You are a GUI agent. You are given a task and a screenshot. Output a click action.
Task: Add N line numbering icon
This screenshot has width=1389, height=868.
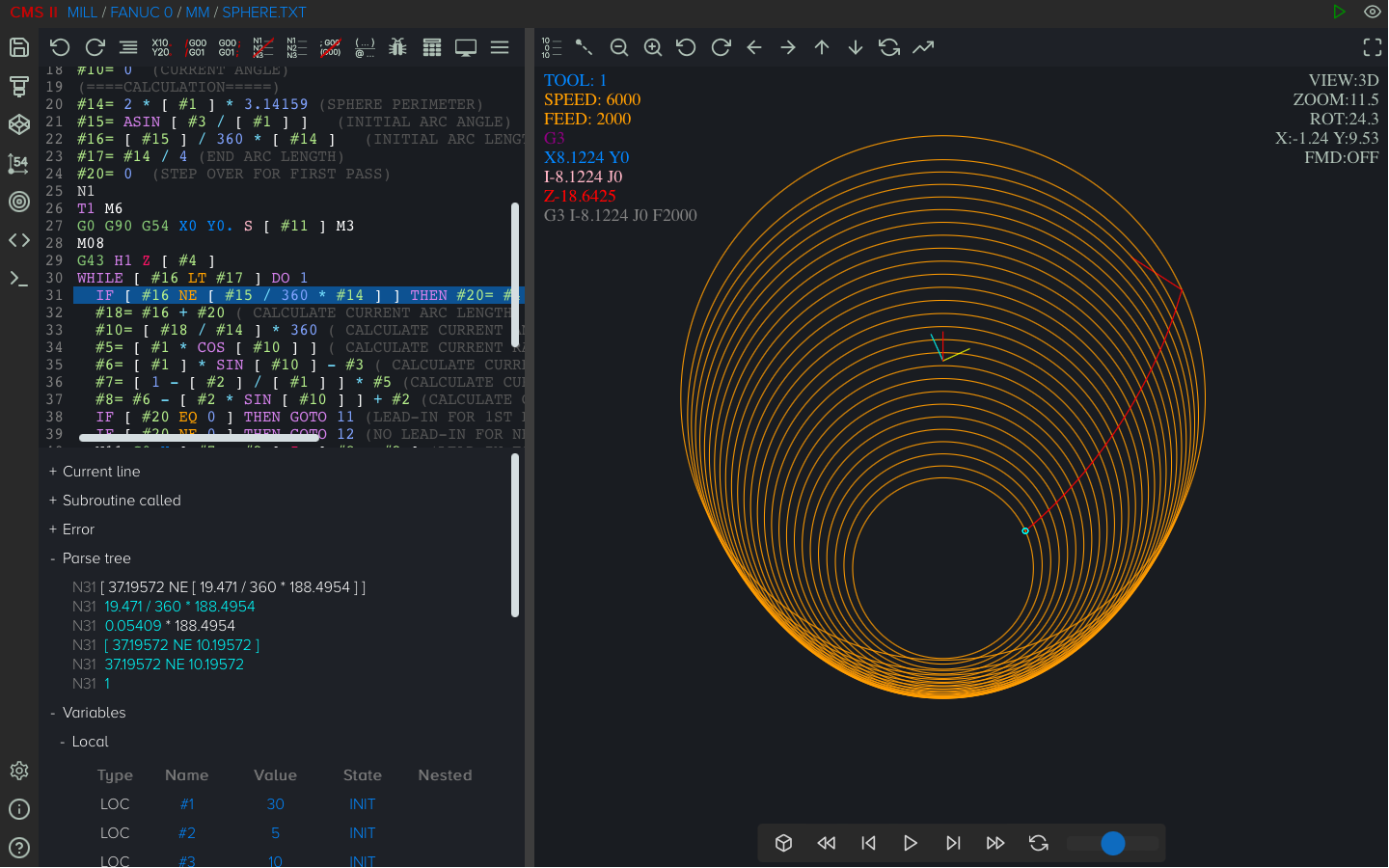click(297, 47)
